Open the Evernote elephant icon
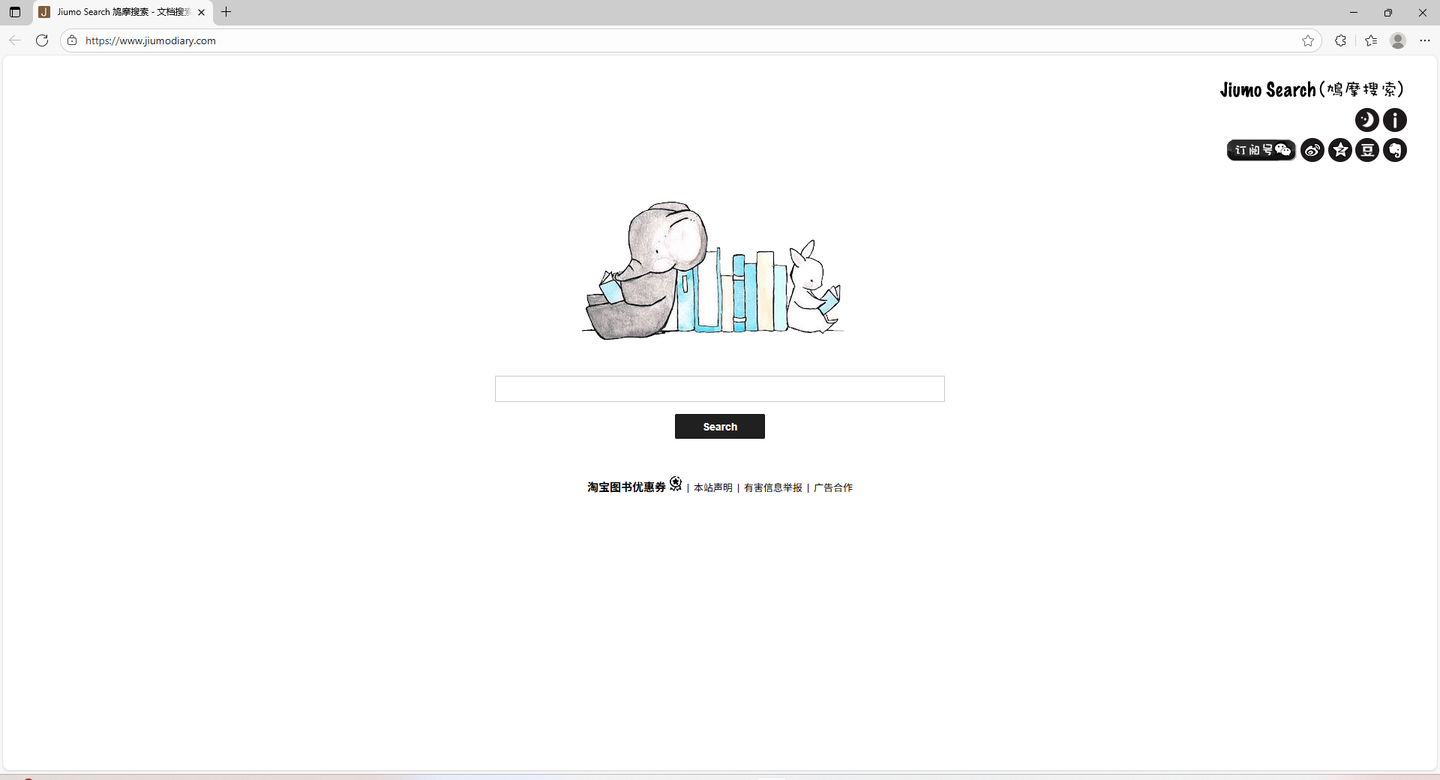Viewport: 1440px width, 780px height. 1395,150
